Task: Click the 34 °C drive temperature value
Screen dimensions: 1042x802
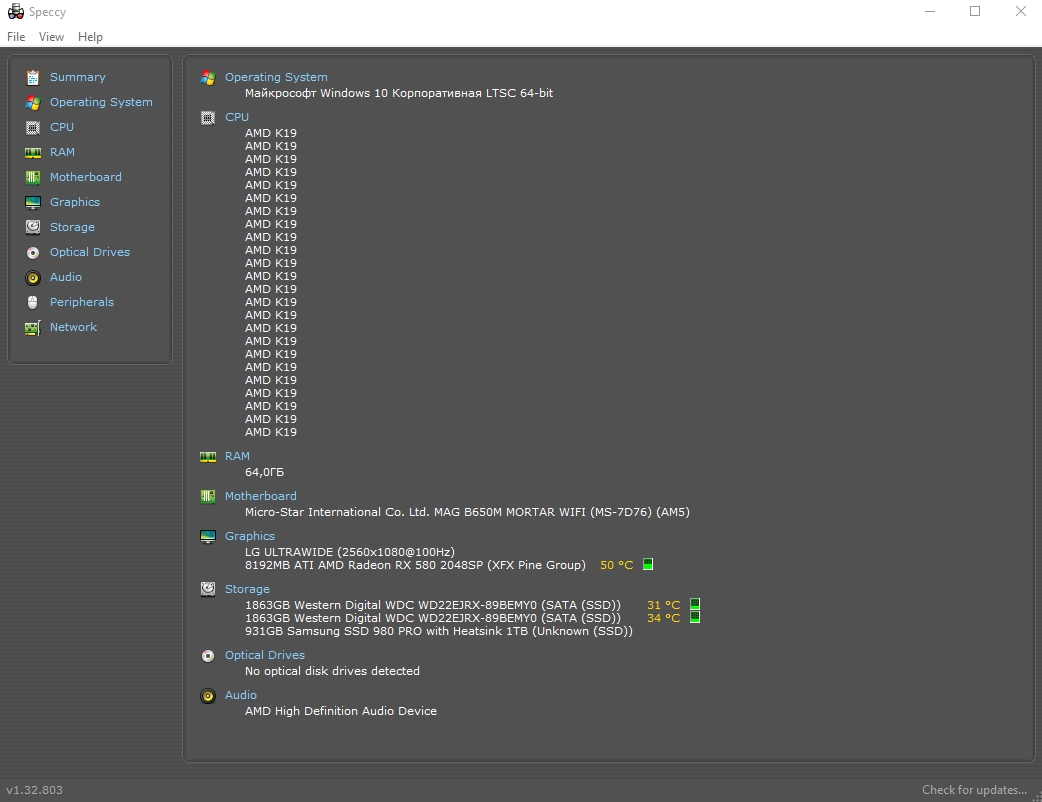Action: pyautogui.click(x=663, y=618)
